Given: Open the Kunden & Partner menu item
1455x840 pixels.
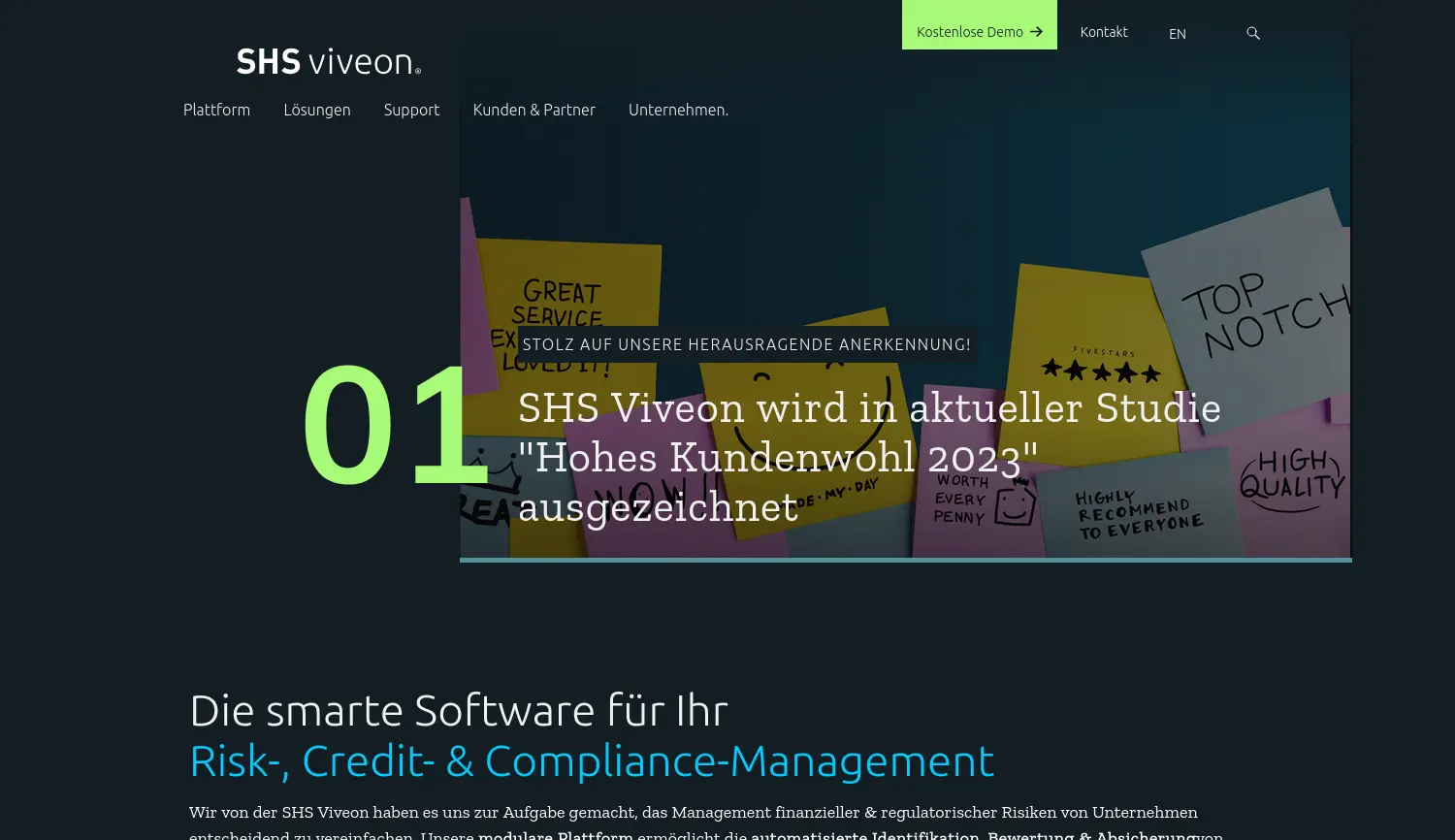Looking at the screenshot, I should pyautogui.click(x=533, y=110).
